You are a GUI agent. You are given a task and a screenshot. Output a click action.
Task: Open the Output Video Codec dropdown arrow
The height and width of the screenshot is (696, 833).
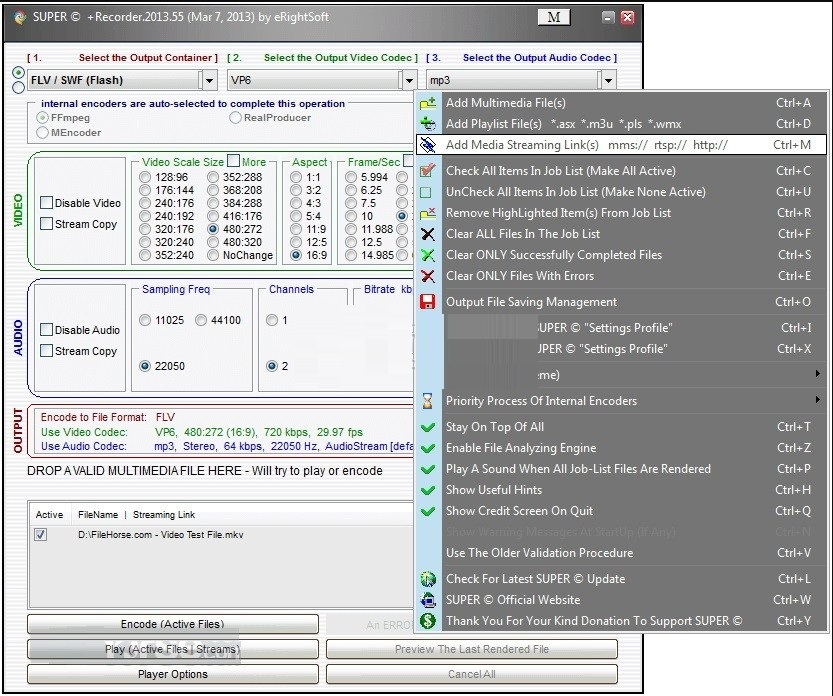tap(409, 81)
